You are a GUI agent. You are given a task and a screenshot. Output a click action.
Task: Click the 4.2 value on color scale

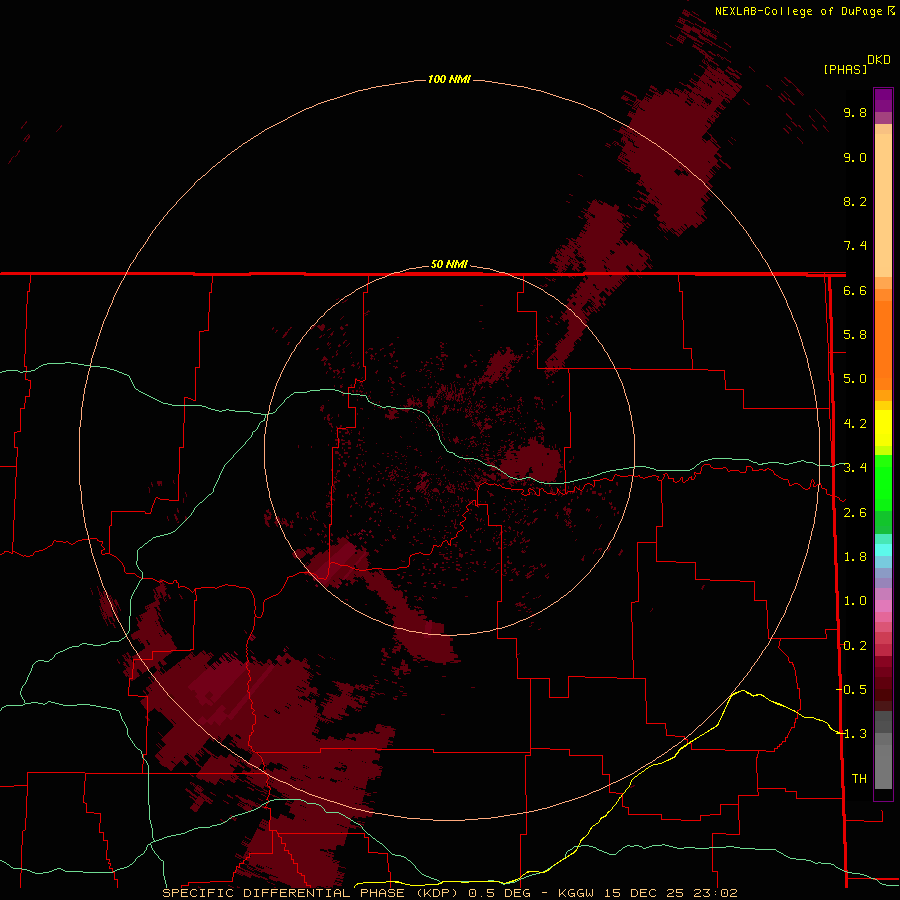click(855, 424)
